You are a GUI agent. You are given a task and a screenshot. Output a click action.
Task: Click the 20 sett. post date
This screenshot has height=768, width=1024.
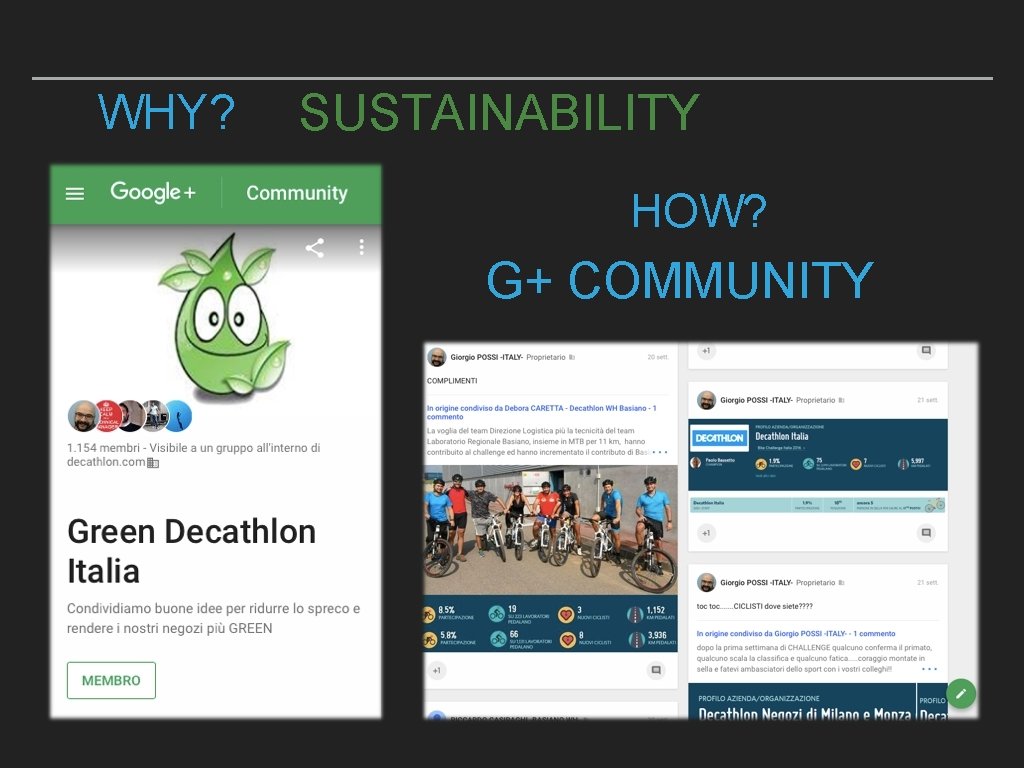click(658, 357)
